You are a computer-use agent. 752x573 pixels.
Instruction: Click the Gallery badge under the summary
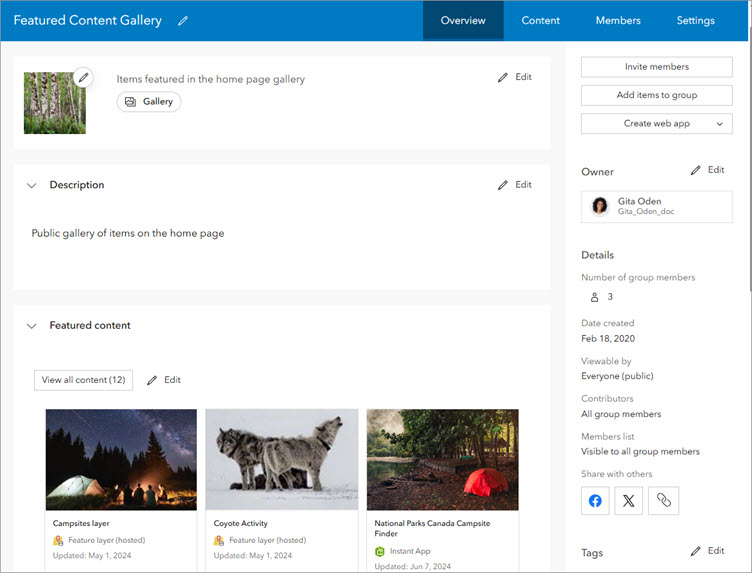click(149, 101)
